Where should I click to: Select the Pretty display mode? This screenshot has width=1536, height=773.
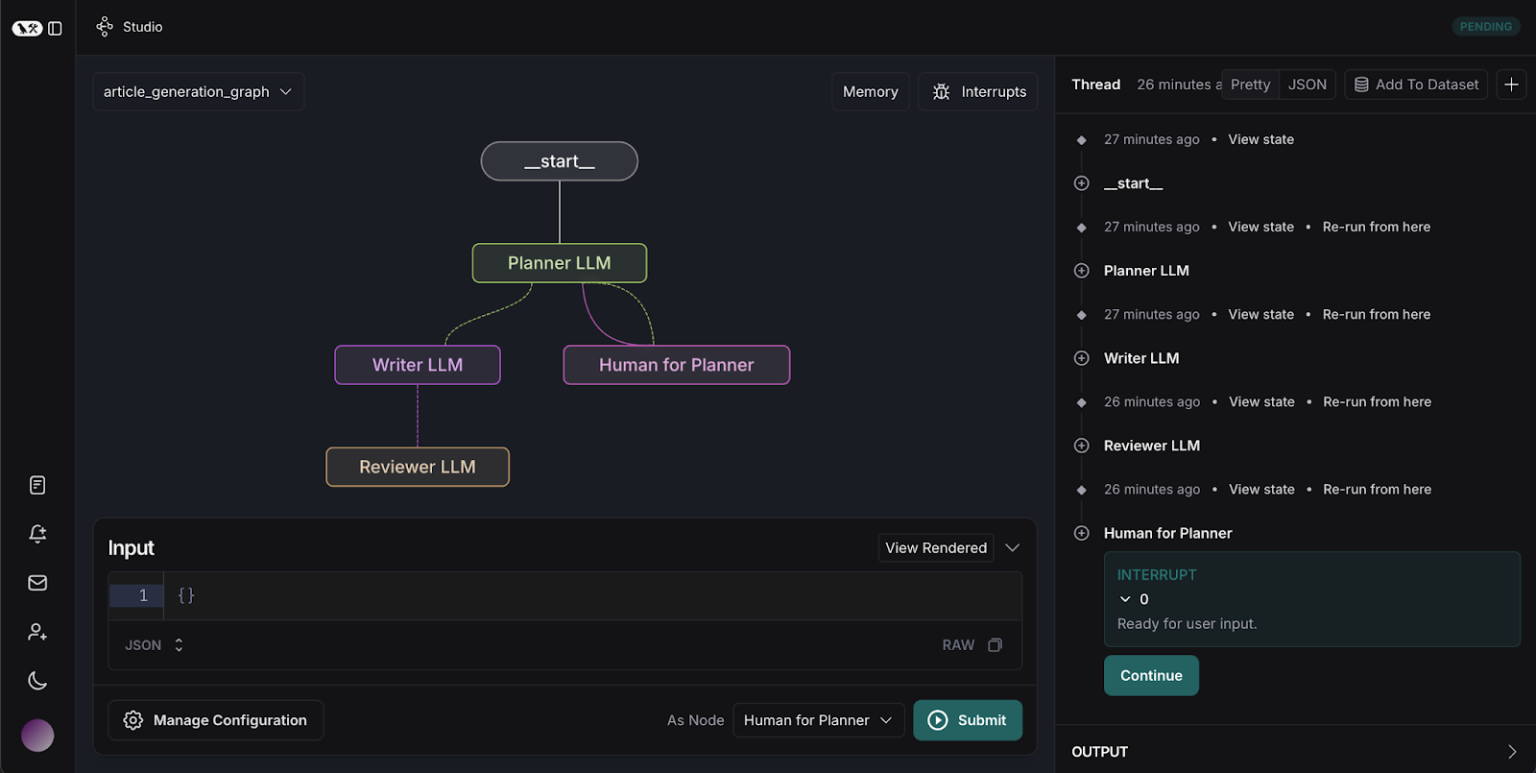[x=1250, y=84]
